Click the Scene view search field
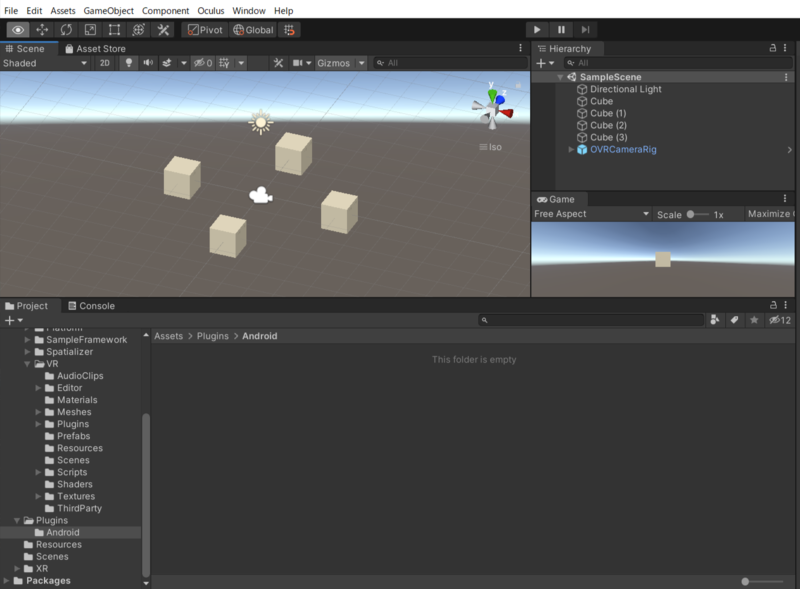The height and width of the screenshot is (589, 800). click(451, 63)
